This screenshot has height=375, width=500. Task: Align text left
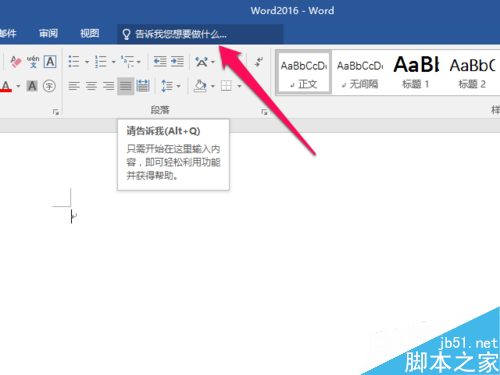[74, 86]
